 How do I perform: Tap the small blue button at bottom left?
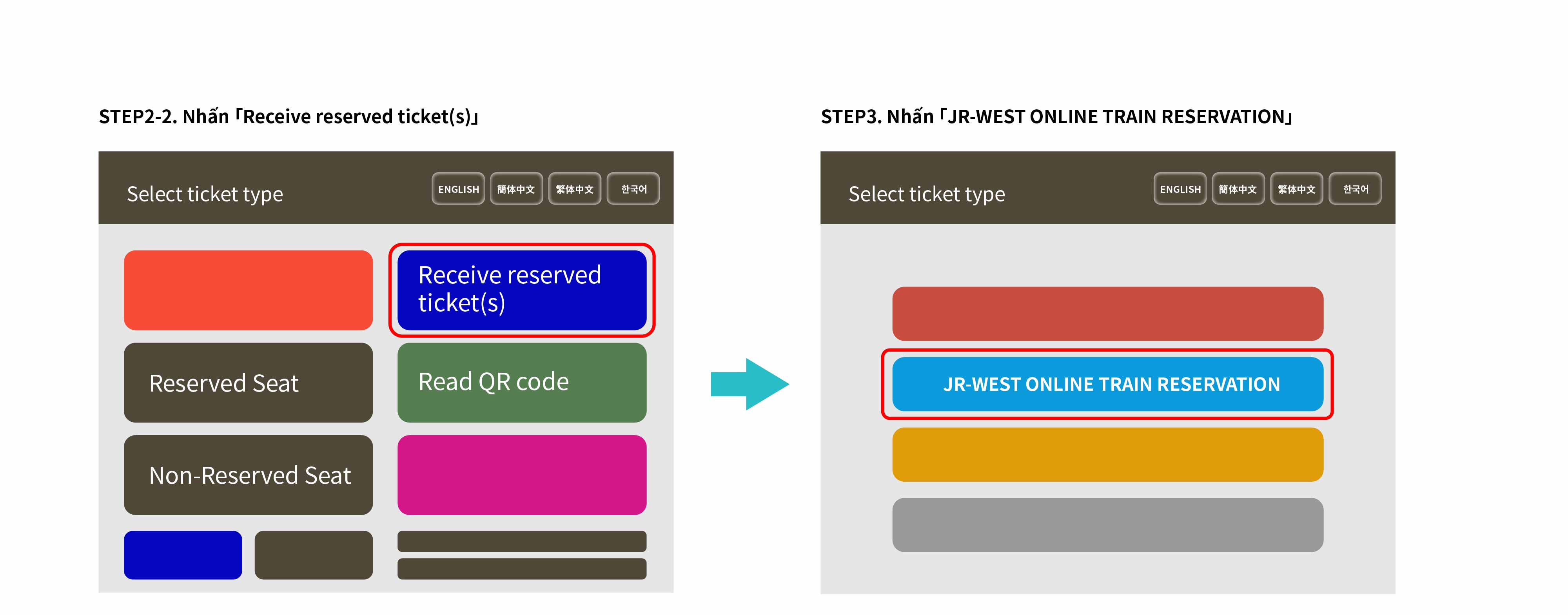tap(183, 555)
